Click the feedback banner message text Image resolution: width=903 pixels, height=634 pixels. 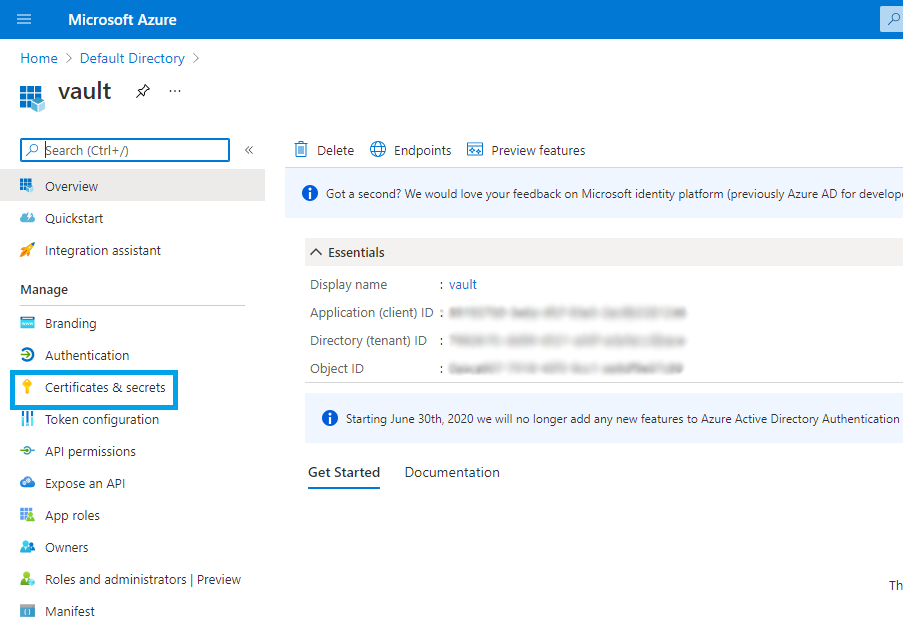[614, 194]
